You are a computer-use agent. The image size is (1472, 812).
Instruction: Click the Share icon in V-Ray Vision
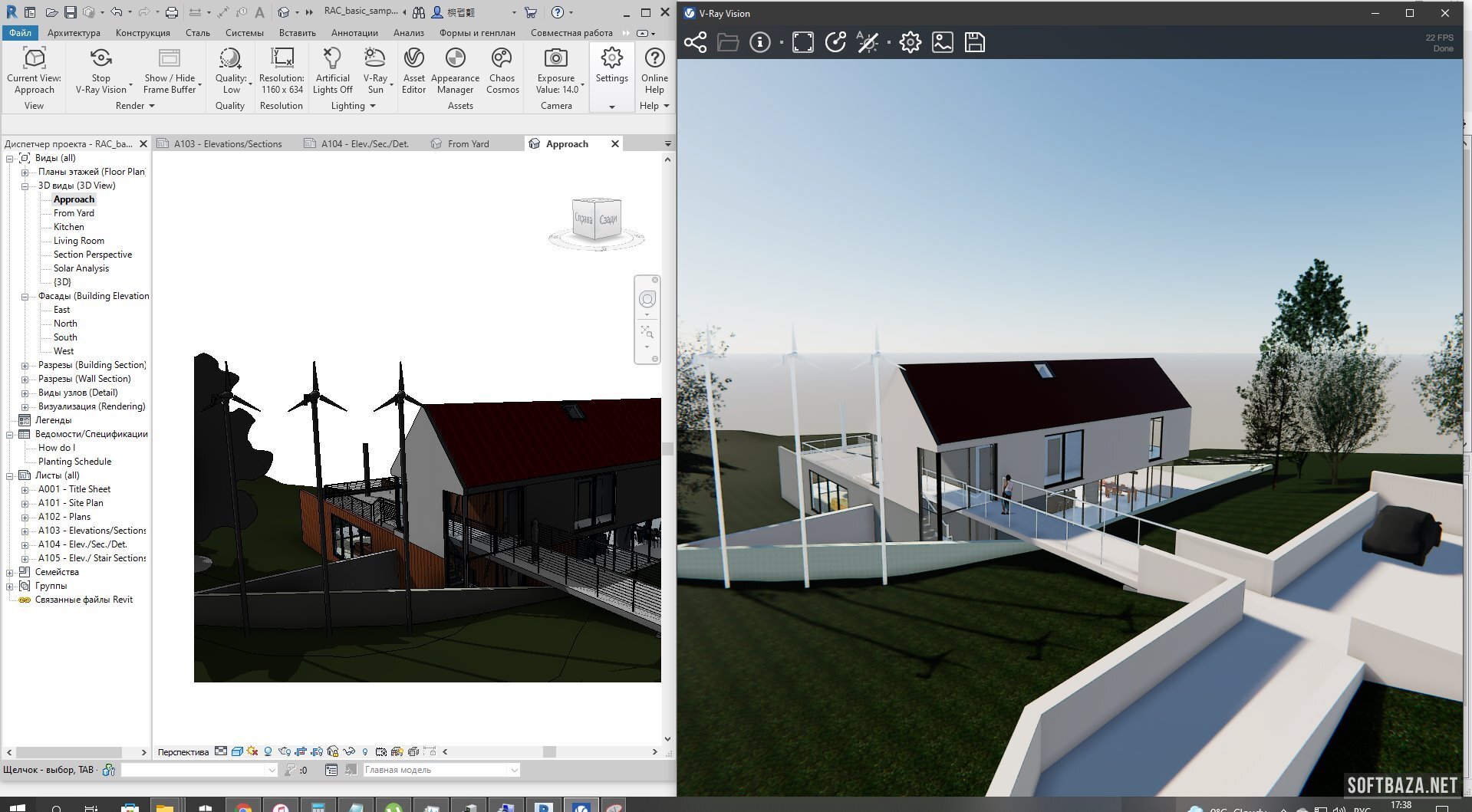(695, 43)
